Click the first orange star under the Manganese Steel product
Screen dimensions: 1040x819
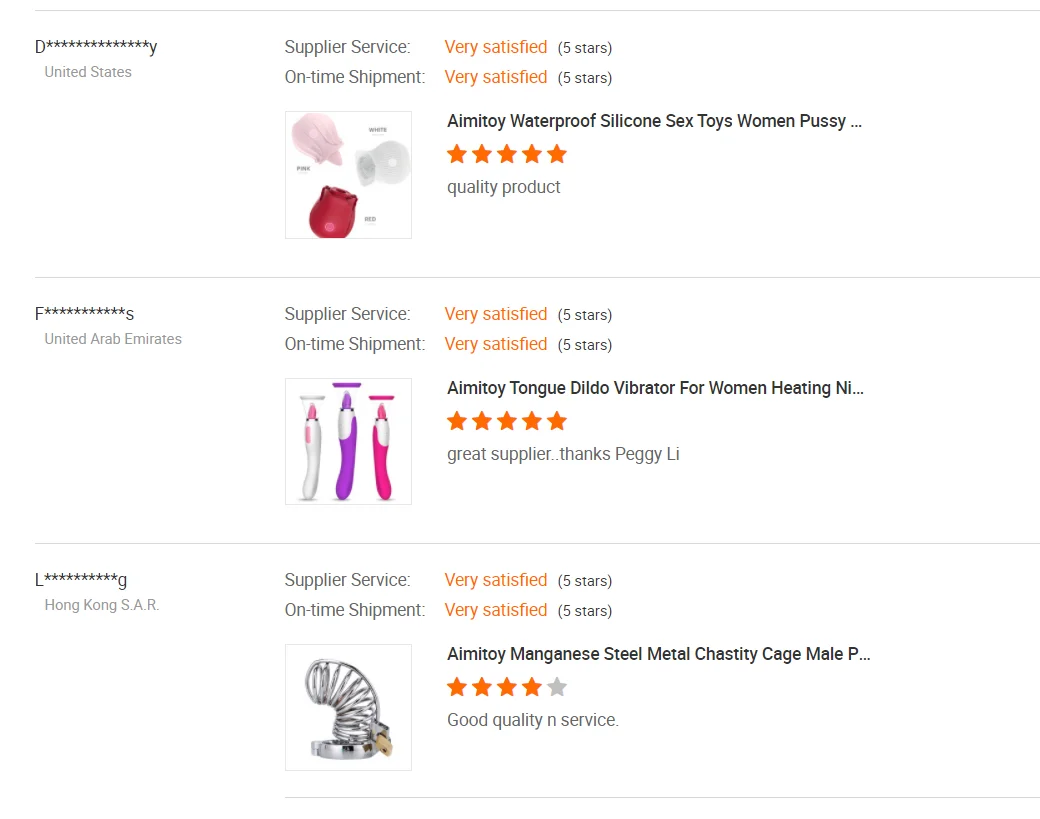tap(457, 687)
